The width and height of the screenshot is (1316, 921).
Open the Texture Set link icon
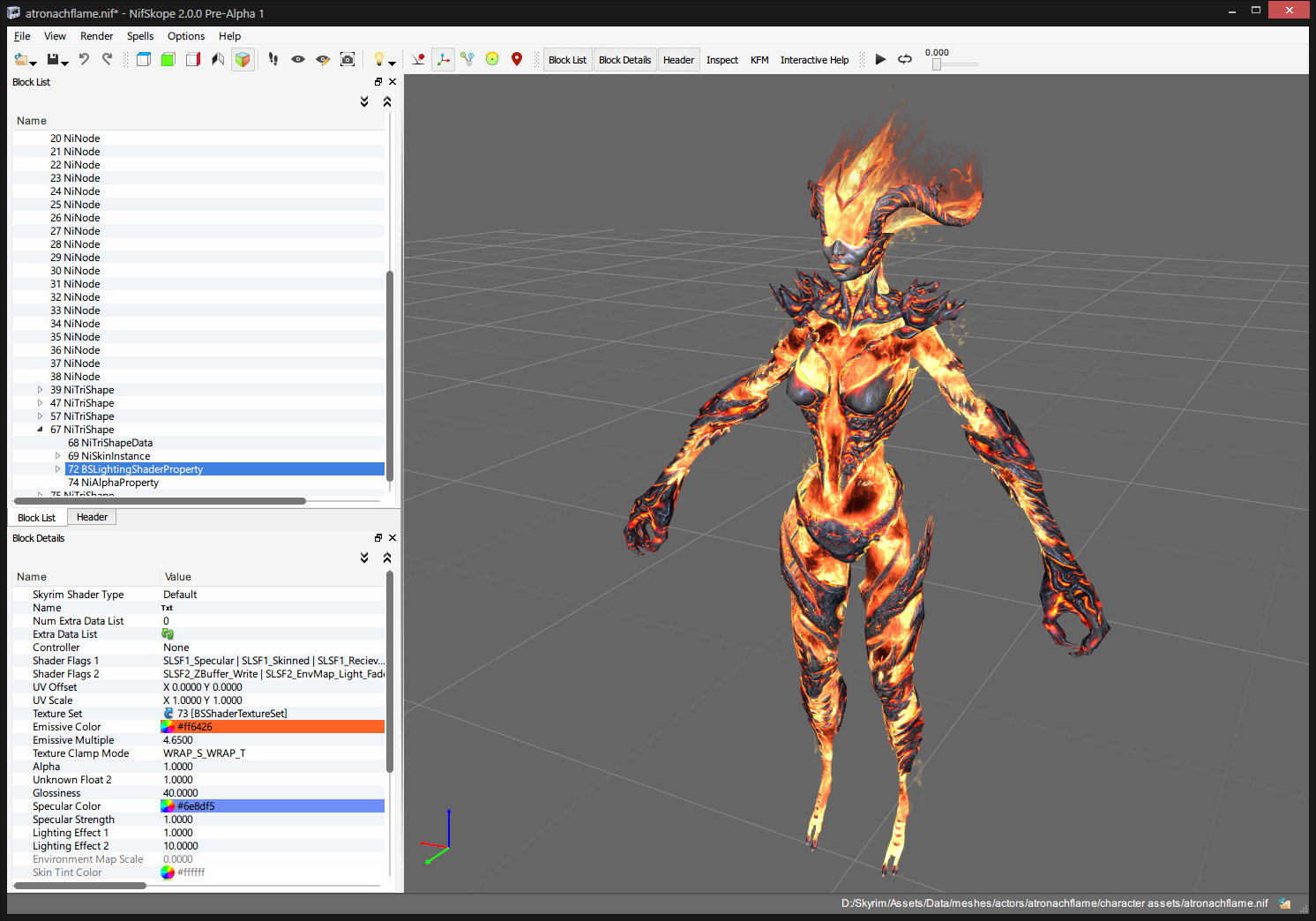coord(168,714)
